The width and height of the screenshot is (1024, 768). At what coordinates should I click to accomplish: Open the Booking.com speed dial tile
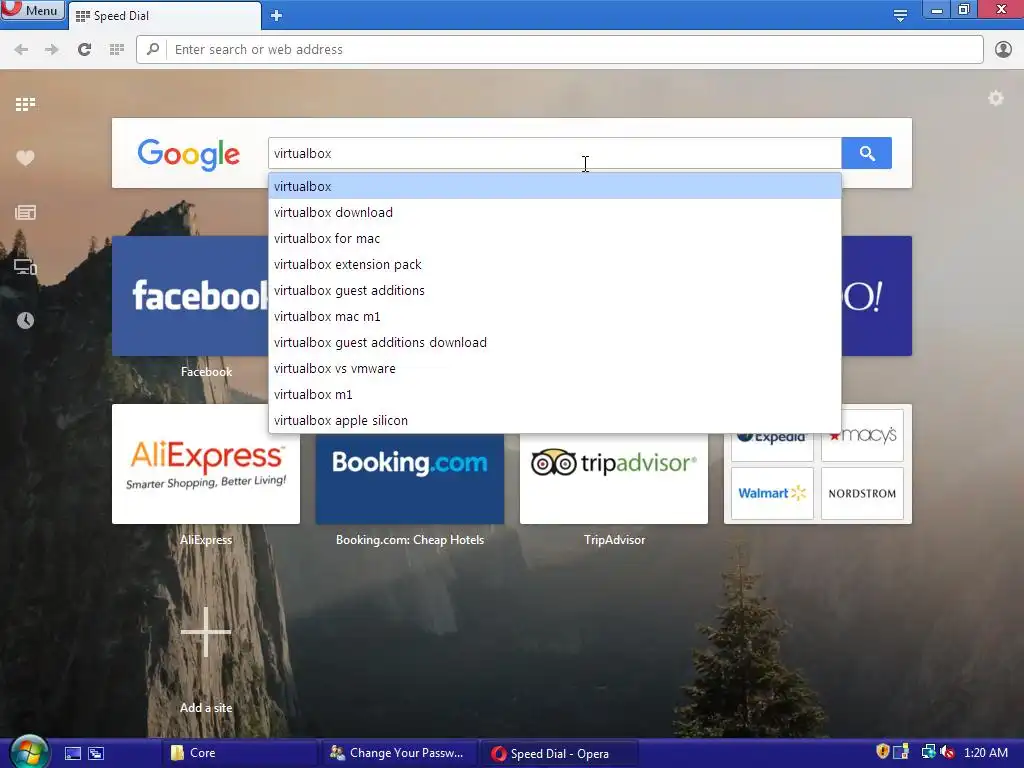[409, 478]
